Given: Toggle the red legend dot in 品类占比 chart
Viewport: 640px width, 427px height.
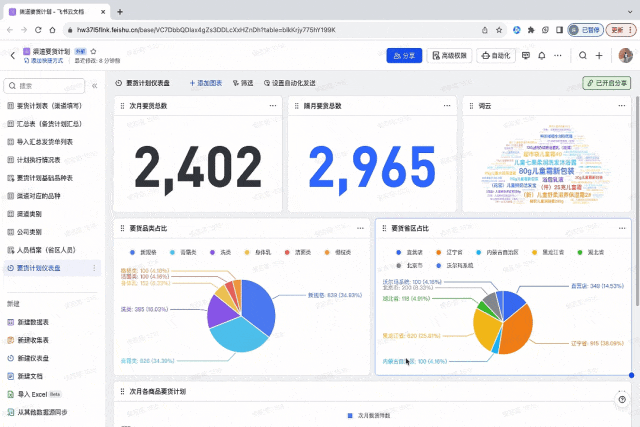Looking at the screenshot, I should point(287,252).
